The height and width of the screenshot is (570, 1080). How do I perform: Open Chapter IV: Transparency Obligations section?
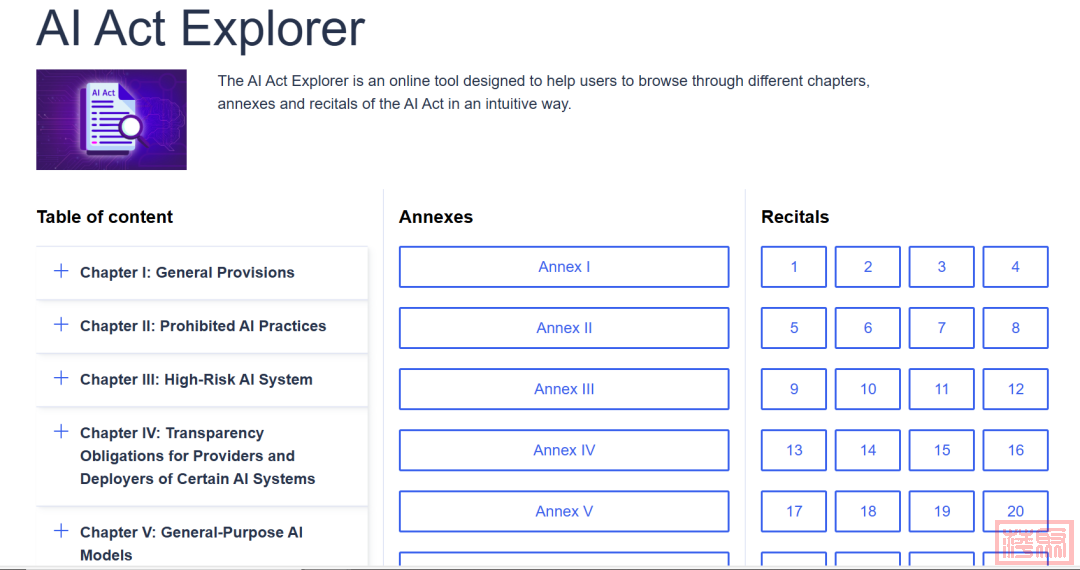tap(197, 456)
